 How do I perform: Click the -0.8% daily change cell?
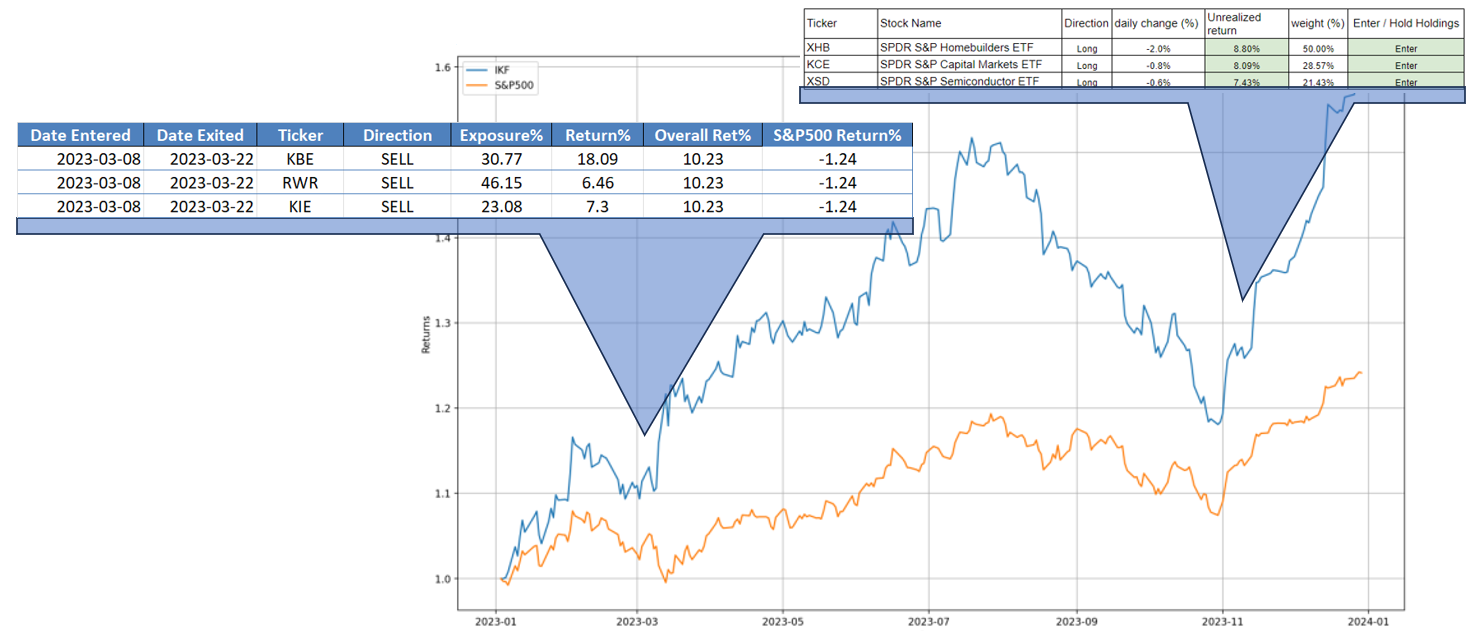click(x=1158, y=63)
